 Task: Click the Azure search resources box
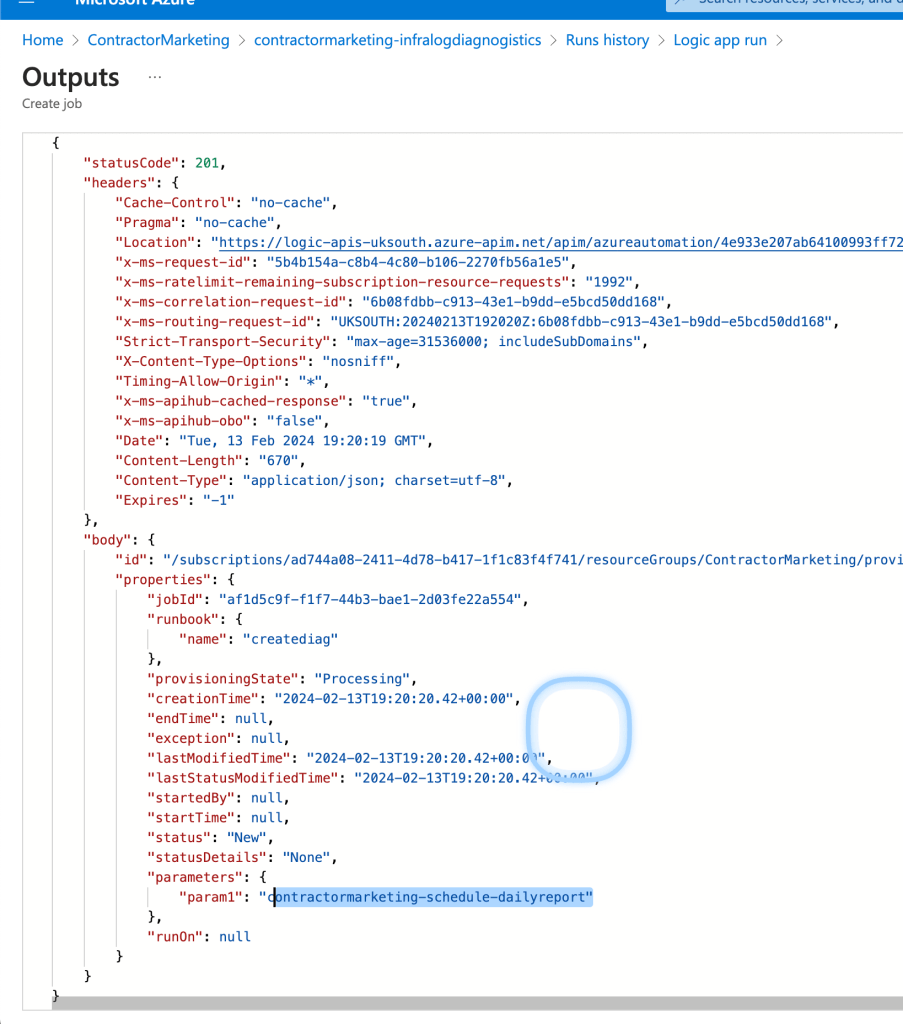tap(784, 5)
